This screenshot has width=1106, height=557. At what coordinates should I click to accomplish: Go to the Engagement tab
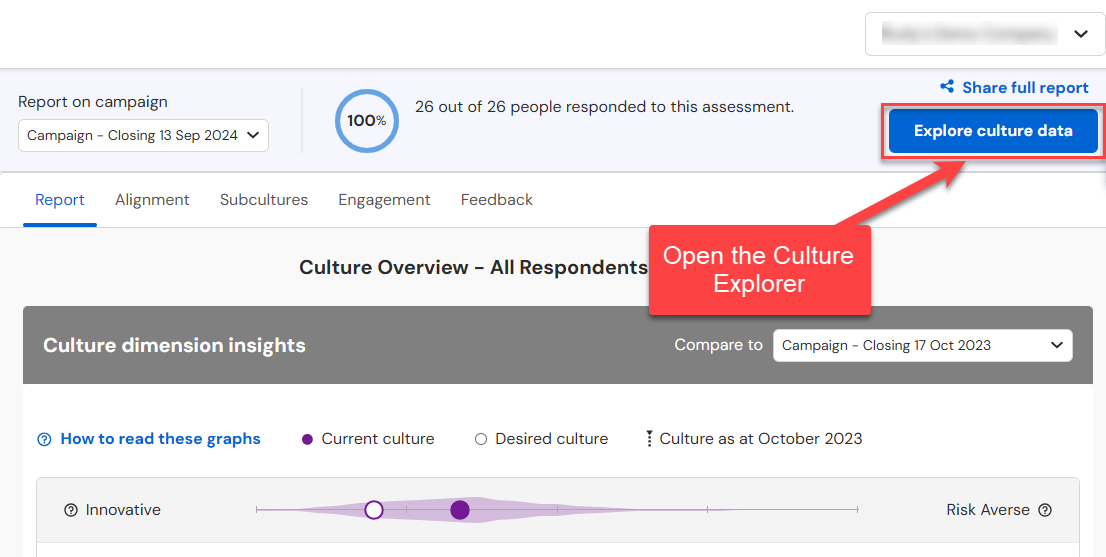[x=384, y=200]
